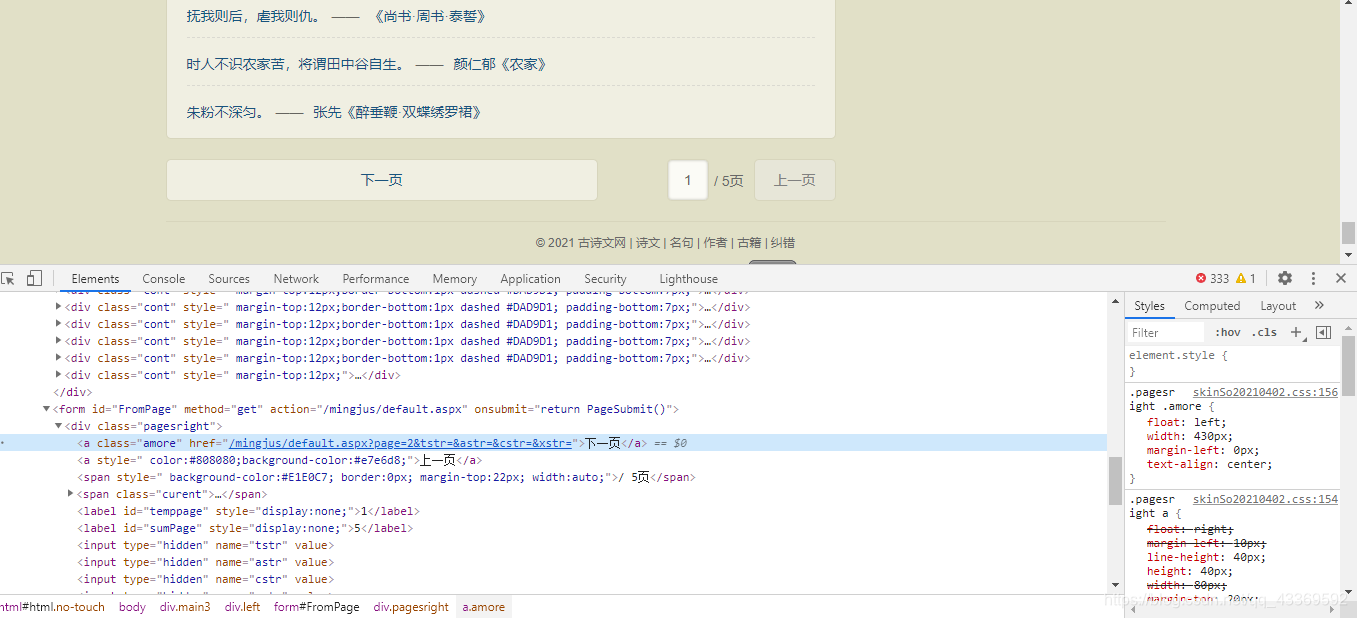Click a.amore in the breadcrumb
The height and width of the screenshot is (618, 1357).
coord(483,607)
